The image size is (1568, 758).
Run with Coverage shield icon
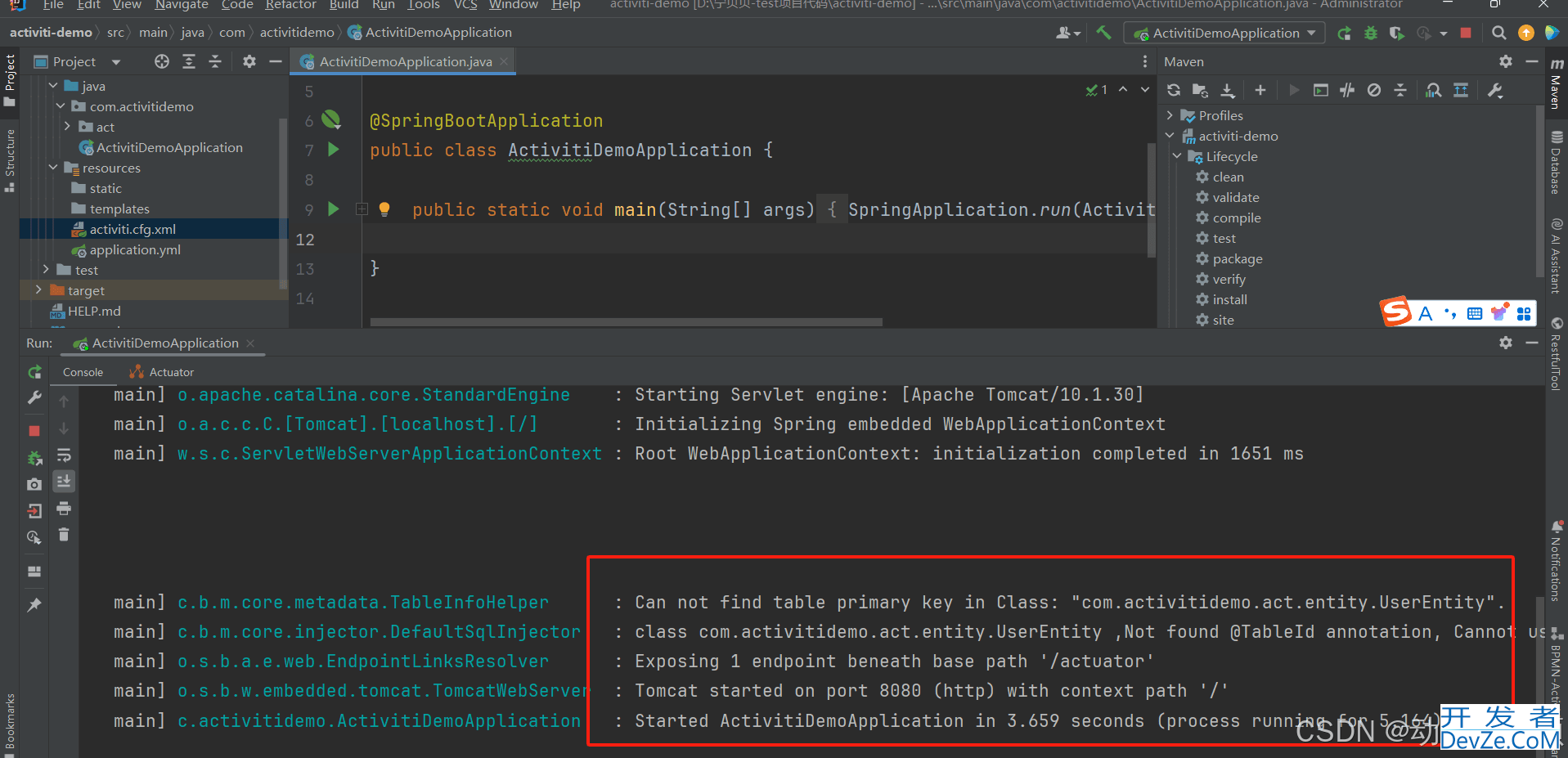pyautogui.click(x=1397, y=34)
